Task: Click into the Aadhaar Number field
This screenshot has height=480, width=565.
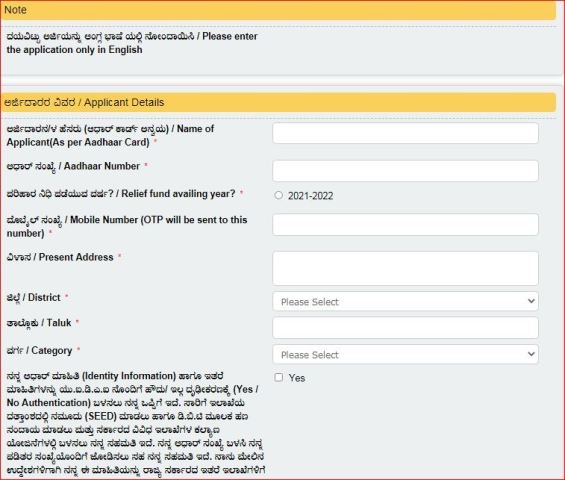Action: tap(405, 171)
